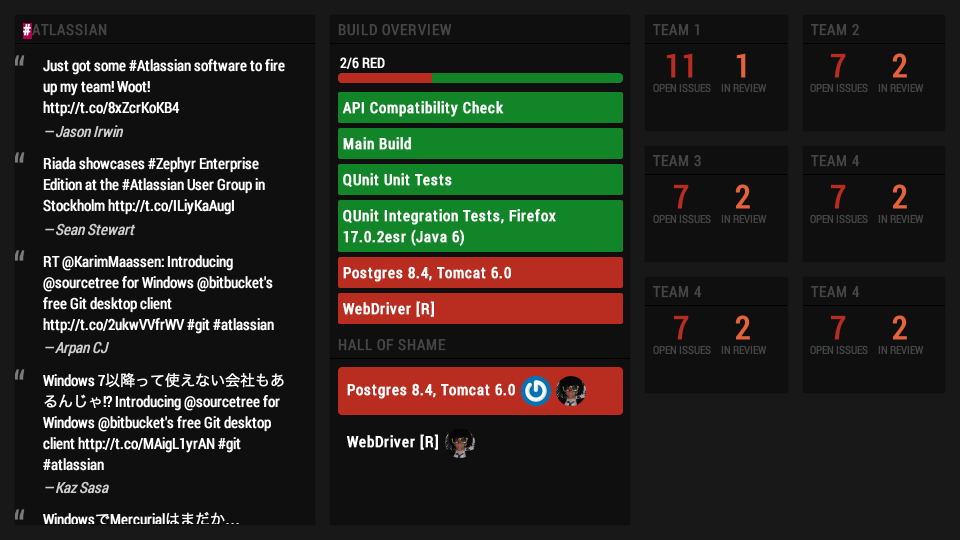Image resolution: width=960 pixels, height=540 pixels.
Task: Click the #ATLASSIAN panel header
Action: 65,30
